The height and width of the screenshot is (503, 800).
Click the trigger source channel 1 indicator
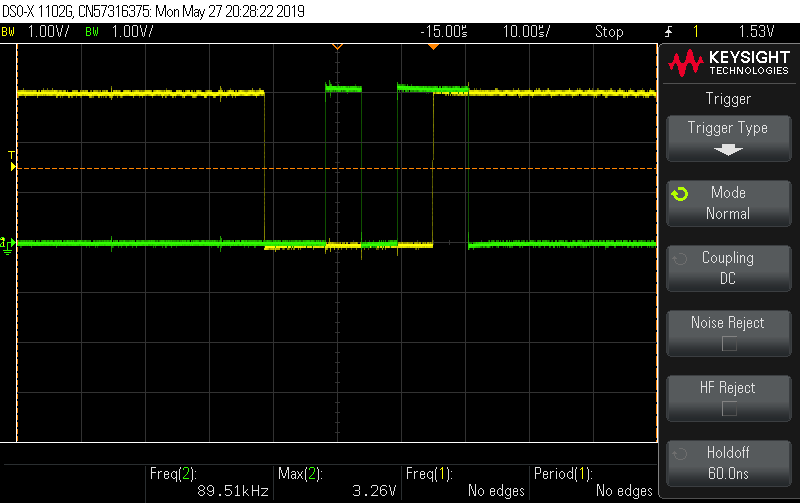[695, 32]
